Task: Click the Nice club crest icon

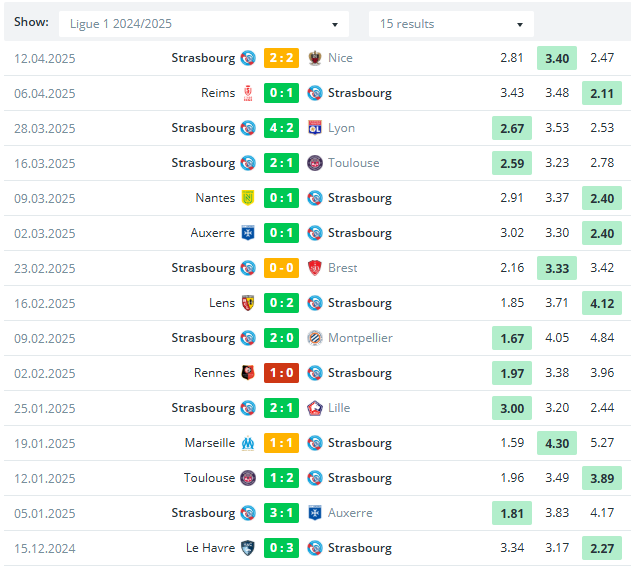Action: click(x=315, y=58)
